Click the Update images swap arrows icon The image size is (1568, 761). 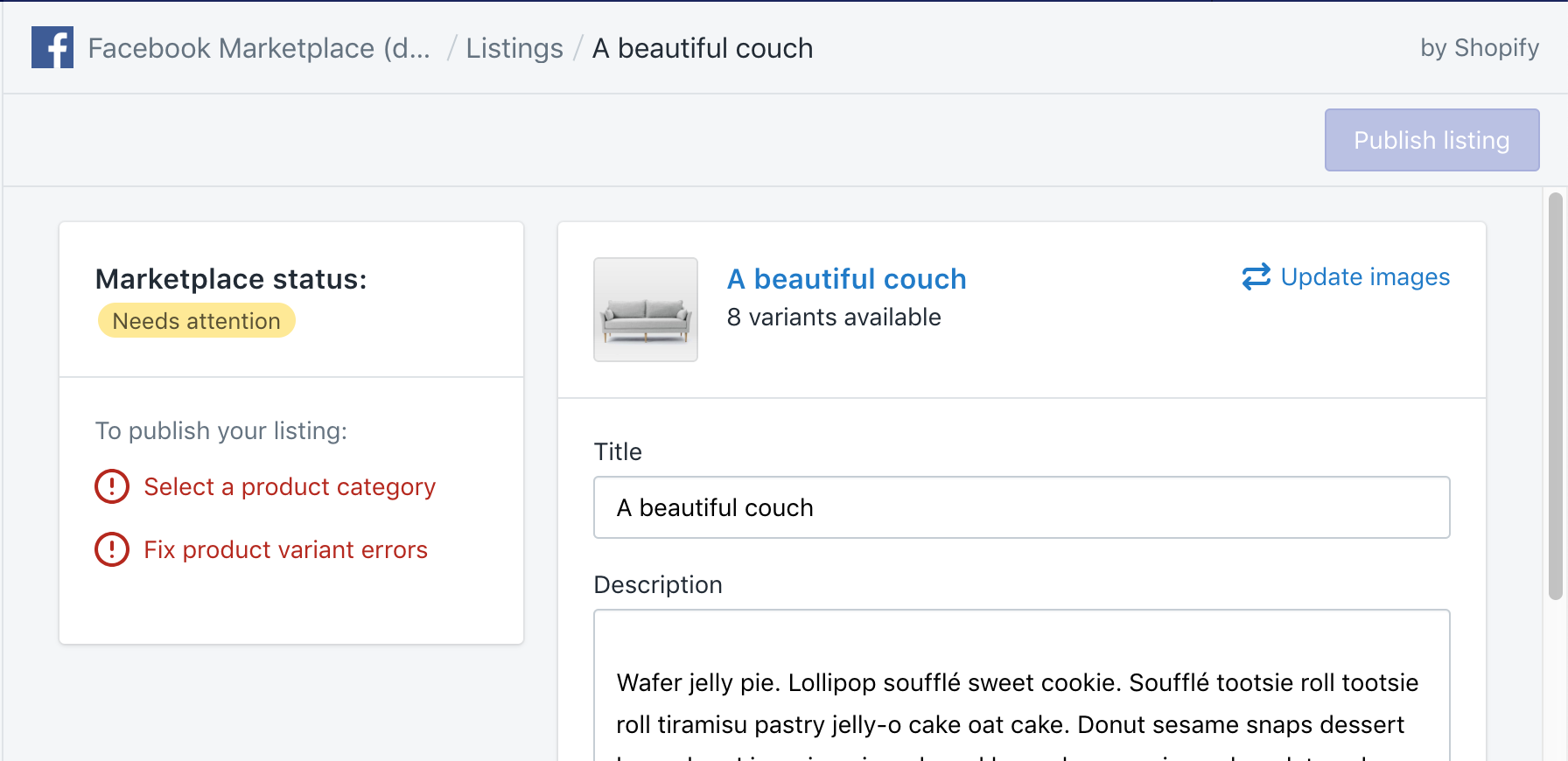[1256, 276]
